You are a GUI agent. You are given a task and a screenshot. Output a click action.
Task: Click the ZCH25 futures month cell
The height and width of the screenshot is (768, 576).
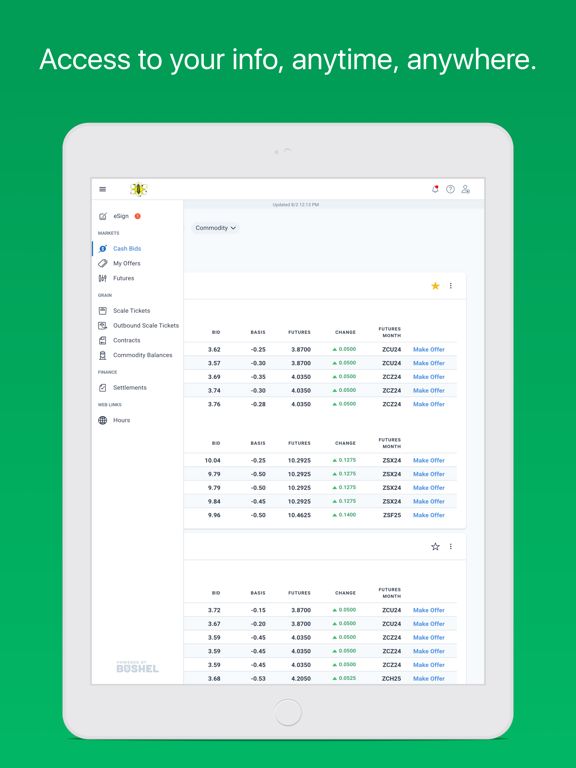click(x=391, y=679)
